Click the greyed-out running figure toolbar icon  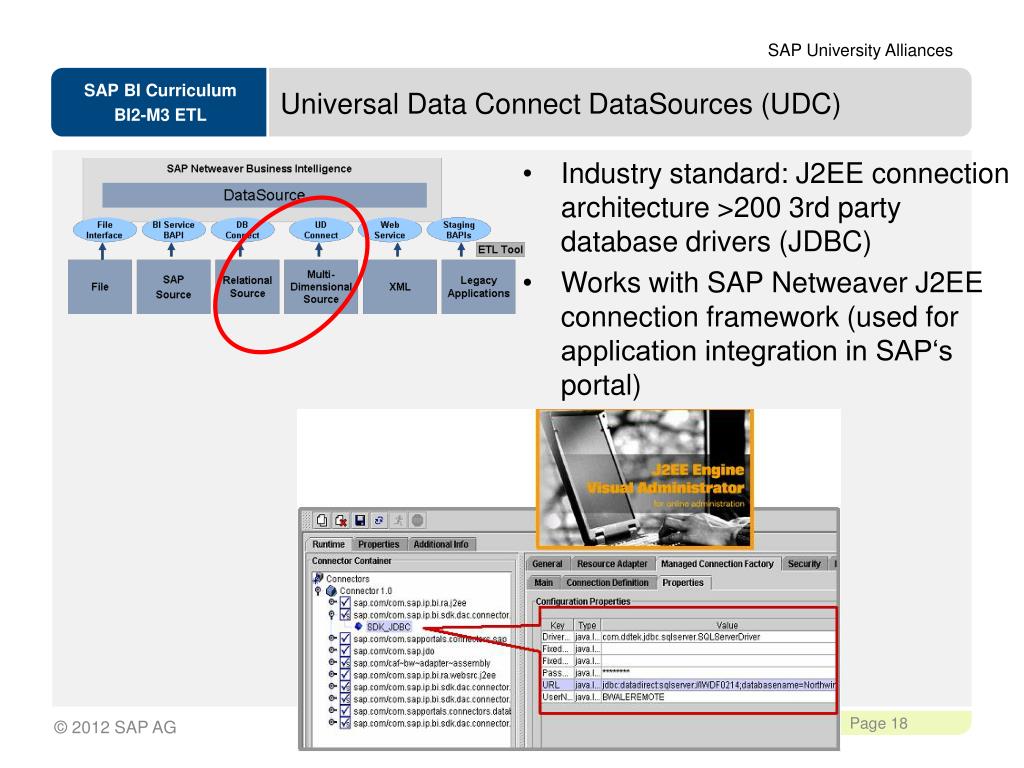pos(398,520)
